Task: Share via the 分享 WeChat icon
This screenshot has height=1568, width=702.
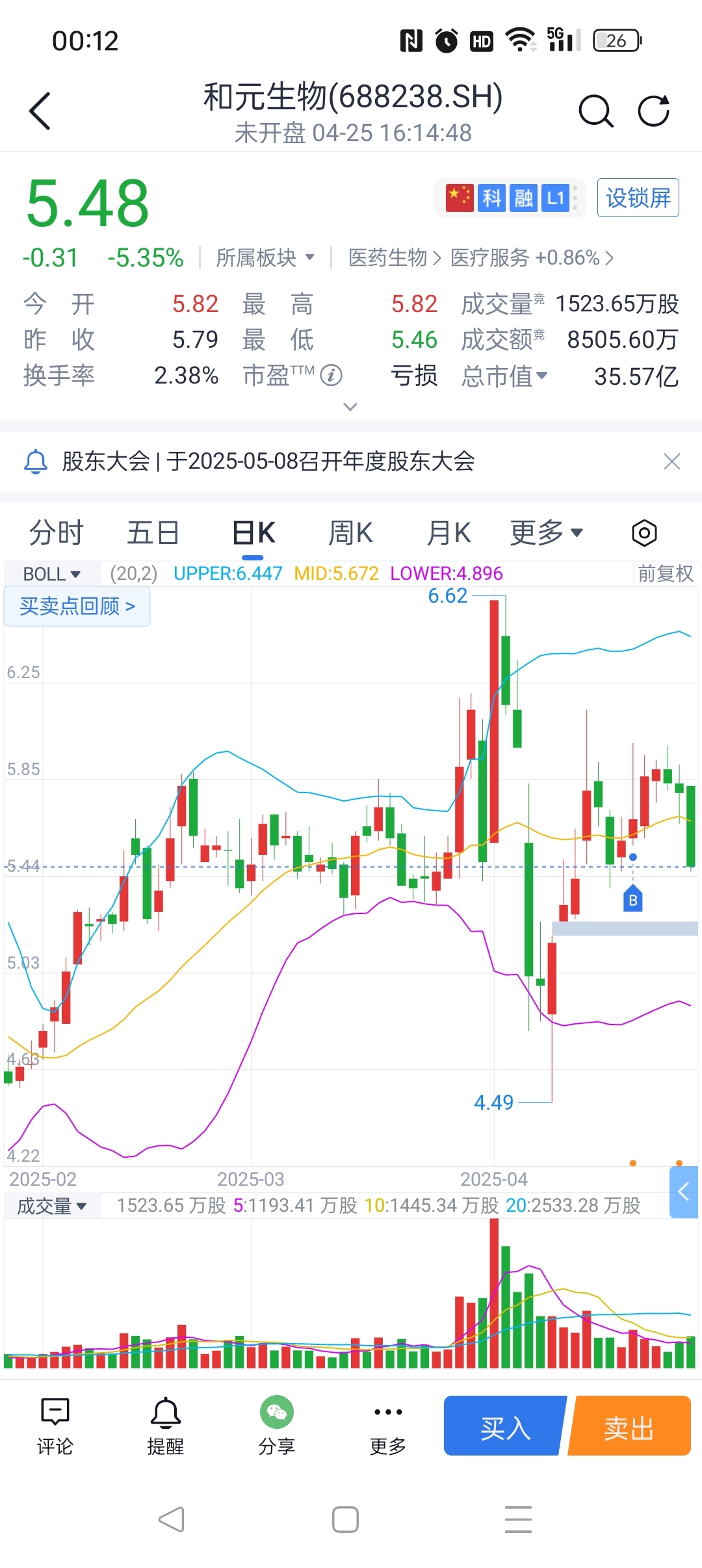Action: click(x=277, y=1426)
